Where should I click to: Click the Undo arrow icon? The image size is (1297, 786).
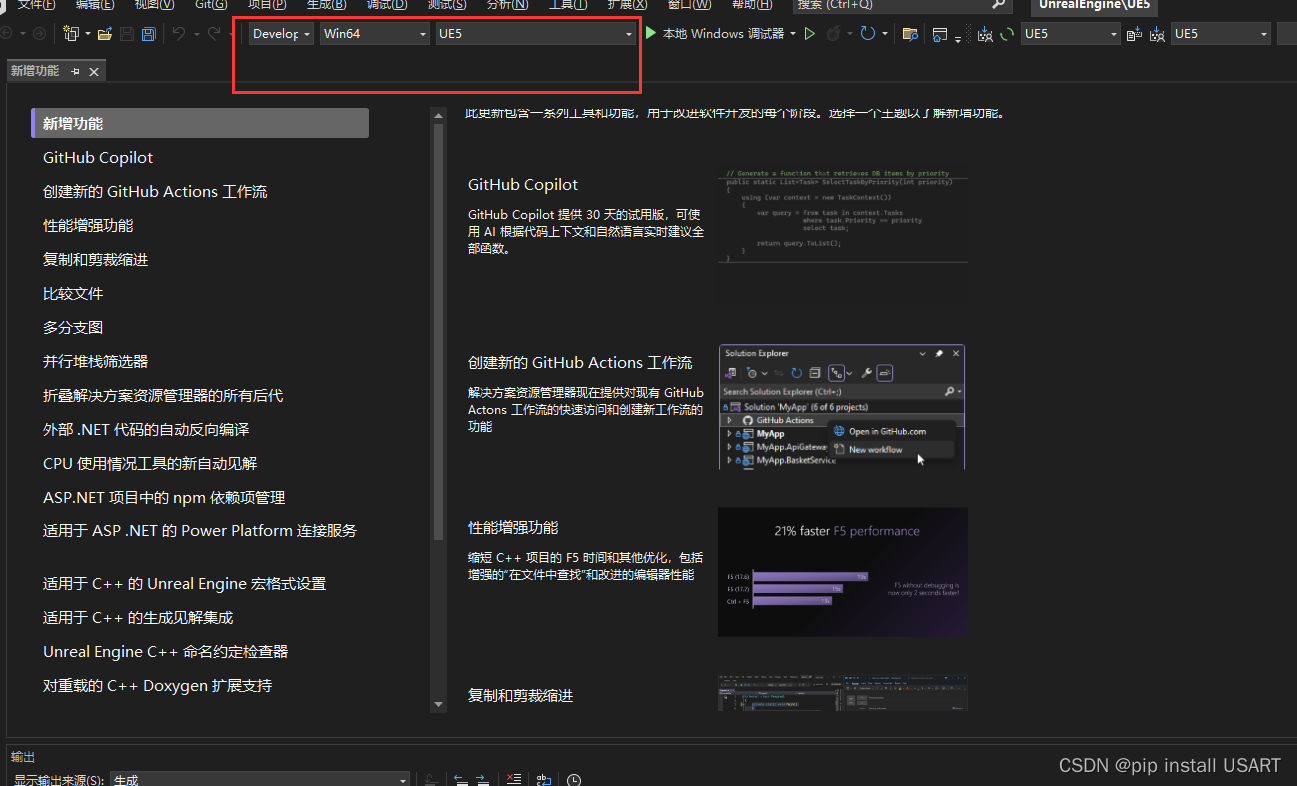(x=178, y=34)
